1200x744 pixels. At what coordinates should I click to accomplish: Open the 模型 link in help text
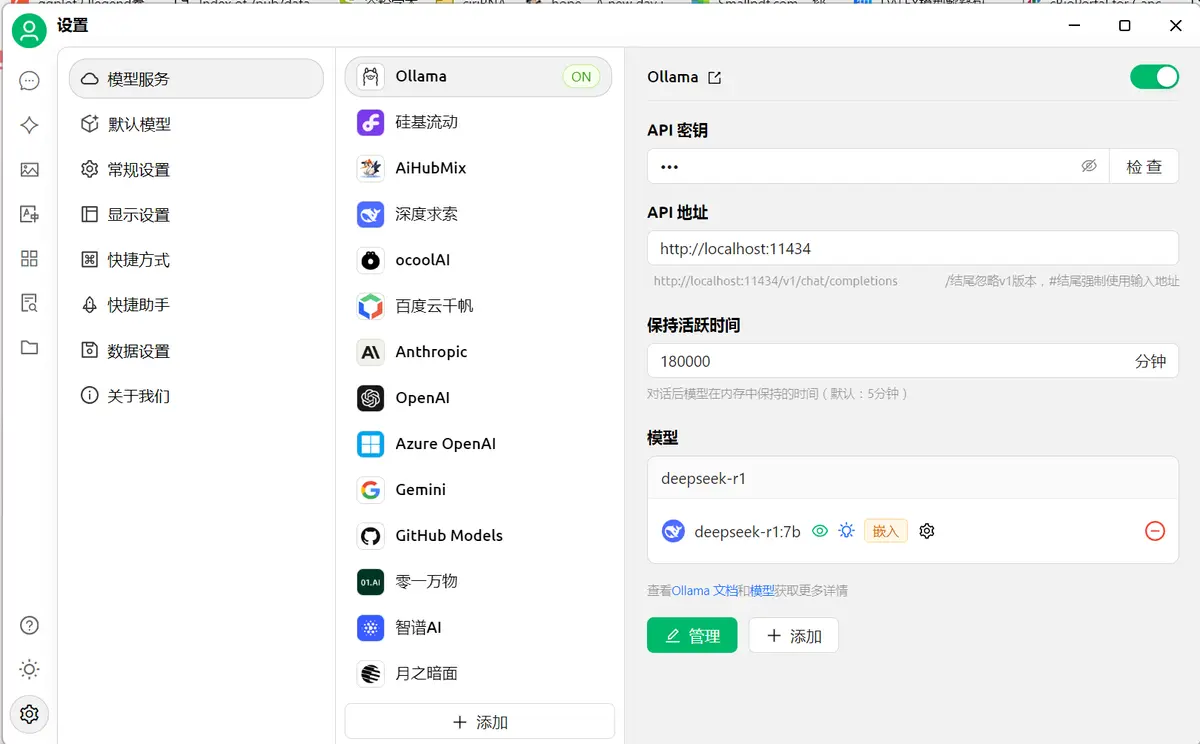(x=762, y=591)
